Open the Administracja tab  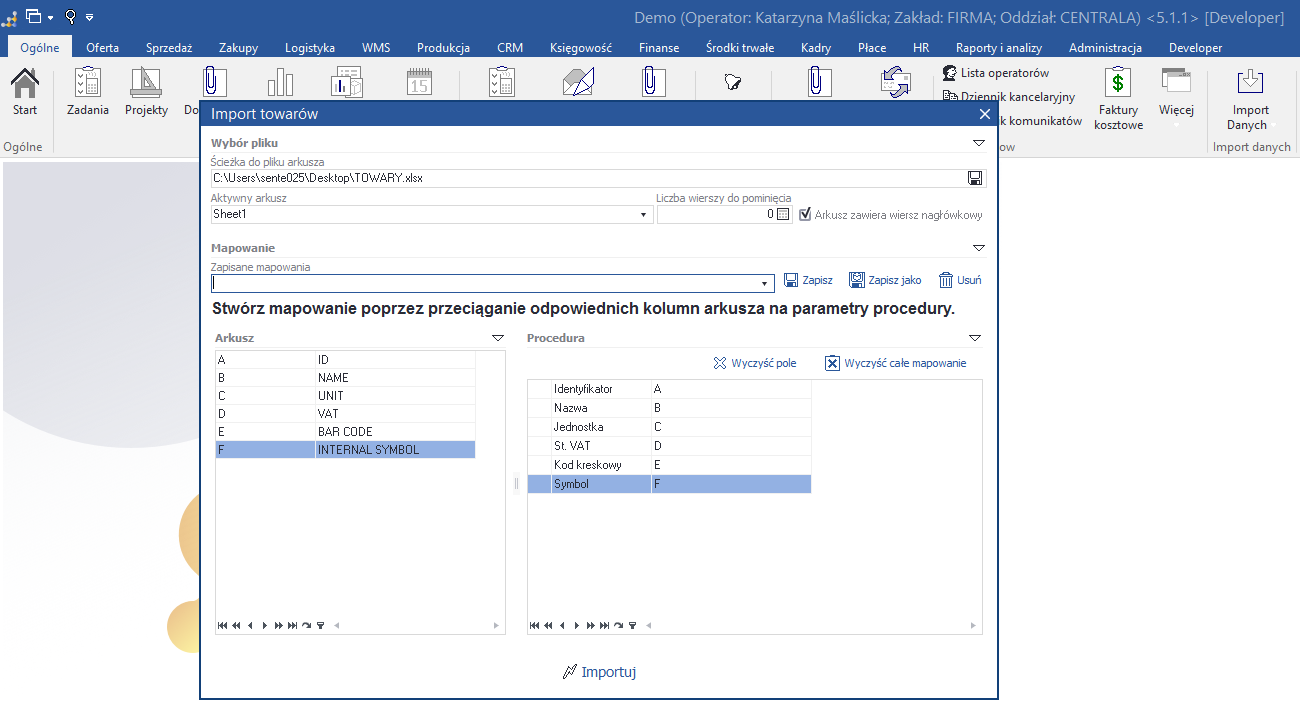(1105, 47)
